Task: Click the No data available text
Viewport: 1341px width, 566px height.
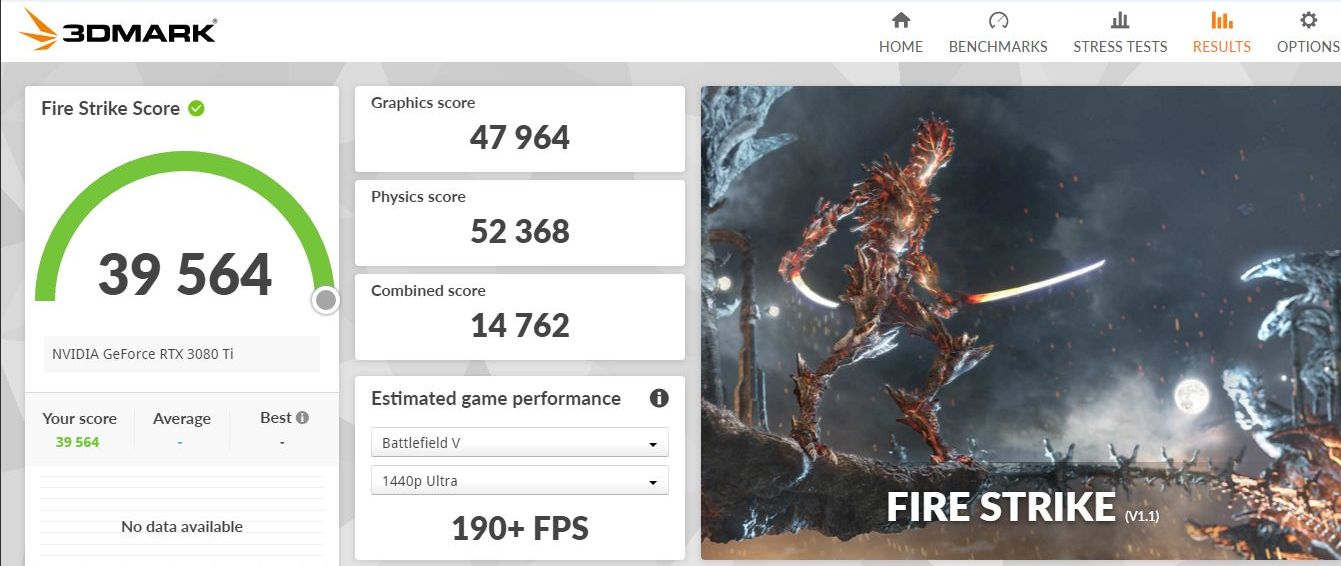Action: 182,527
